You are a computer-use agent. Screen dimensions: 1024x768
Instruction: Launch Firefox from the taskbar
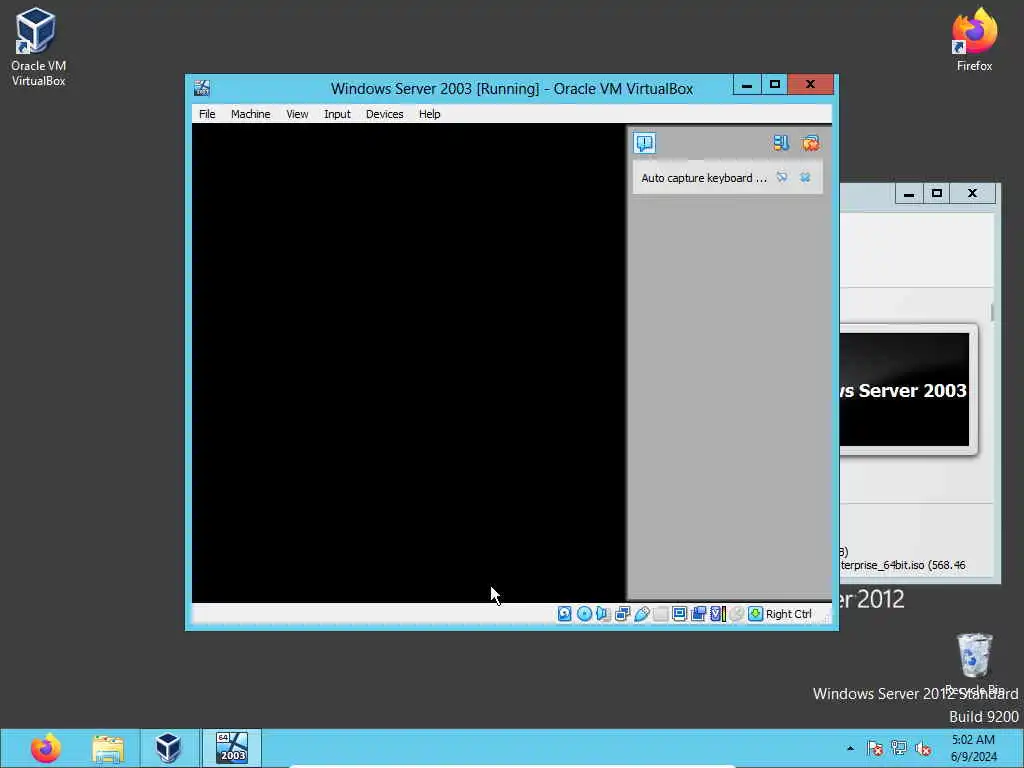(45, 748)
